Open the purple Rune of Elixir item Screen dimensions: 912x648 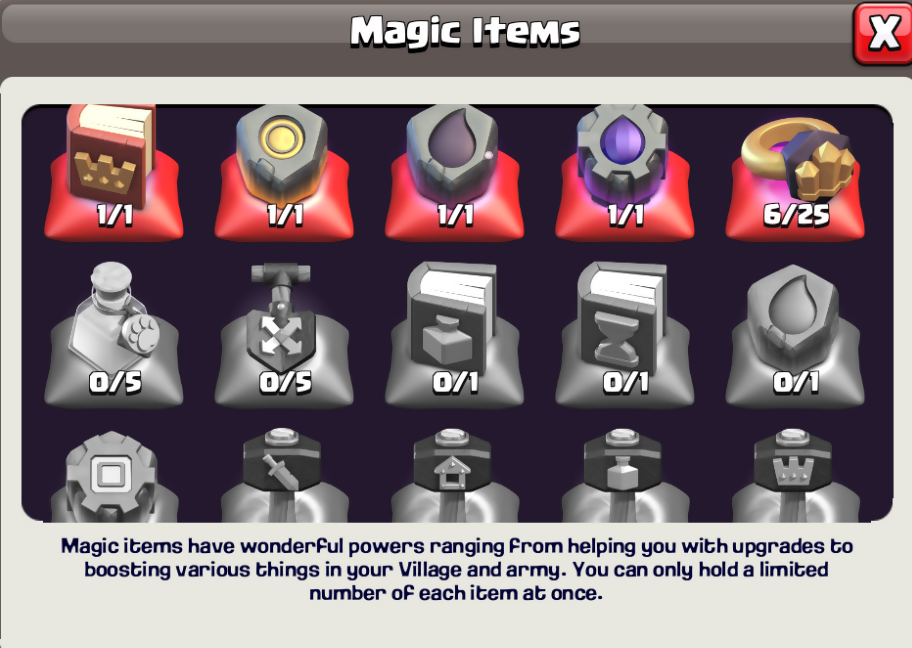tap(623, 154)
